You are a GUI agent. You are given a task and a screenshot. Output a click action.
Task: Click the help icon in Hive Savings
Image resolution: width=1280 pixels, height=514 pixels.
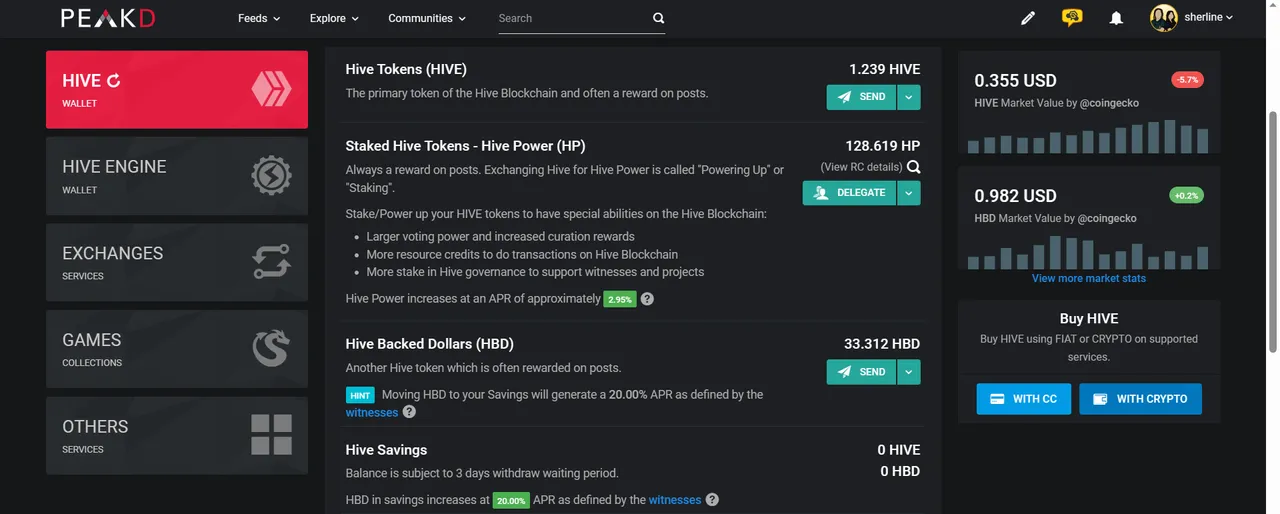712,500
